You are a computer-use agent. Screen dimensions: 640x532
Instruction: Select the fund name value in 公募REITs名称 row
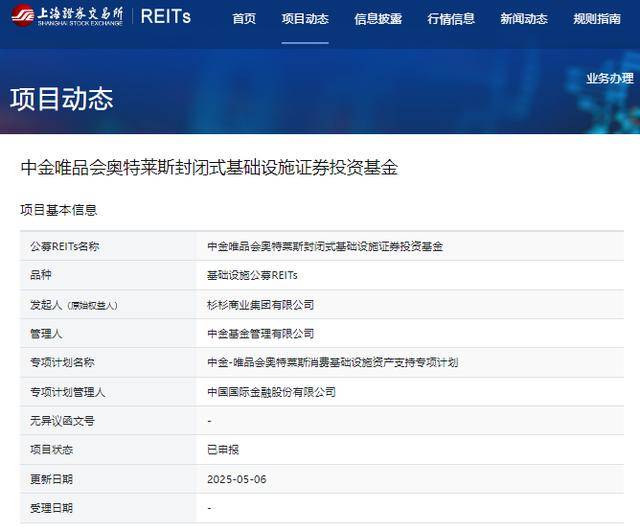click(x=324, y=246)
